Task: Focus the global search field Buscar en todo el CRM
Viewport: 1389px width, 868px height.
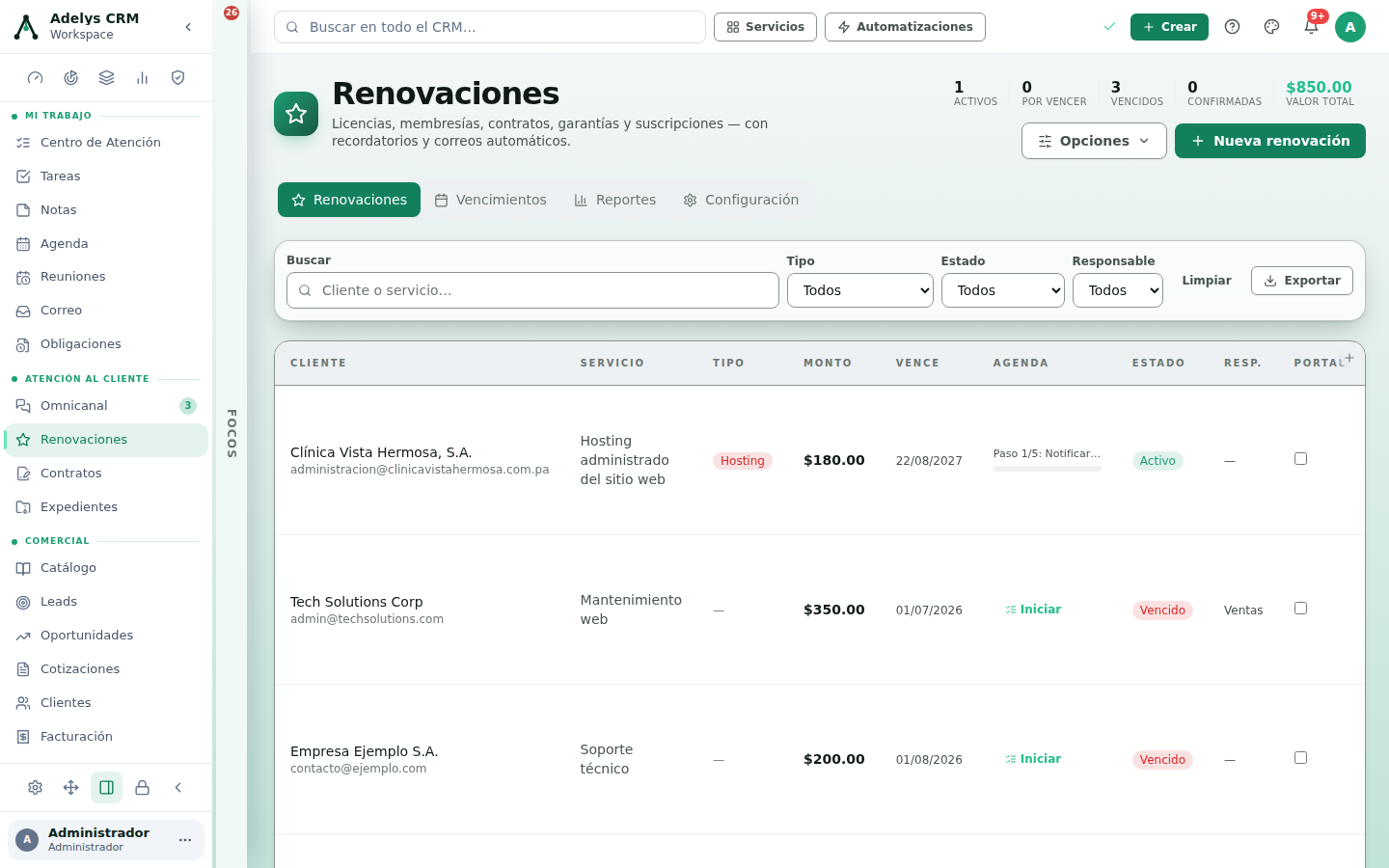Action: [490, 27]
